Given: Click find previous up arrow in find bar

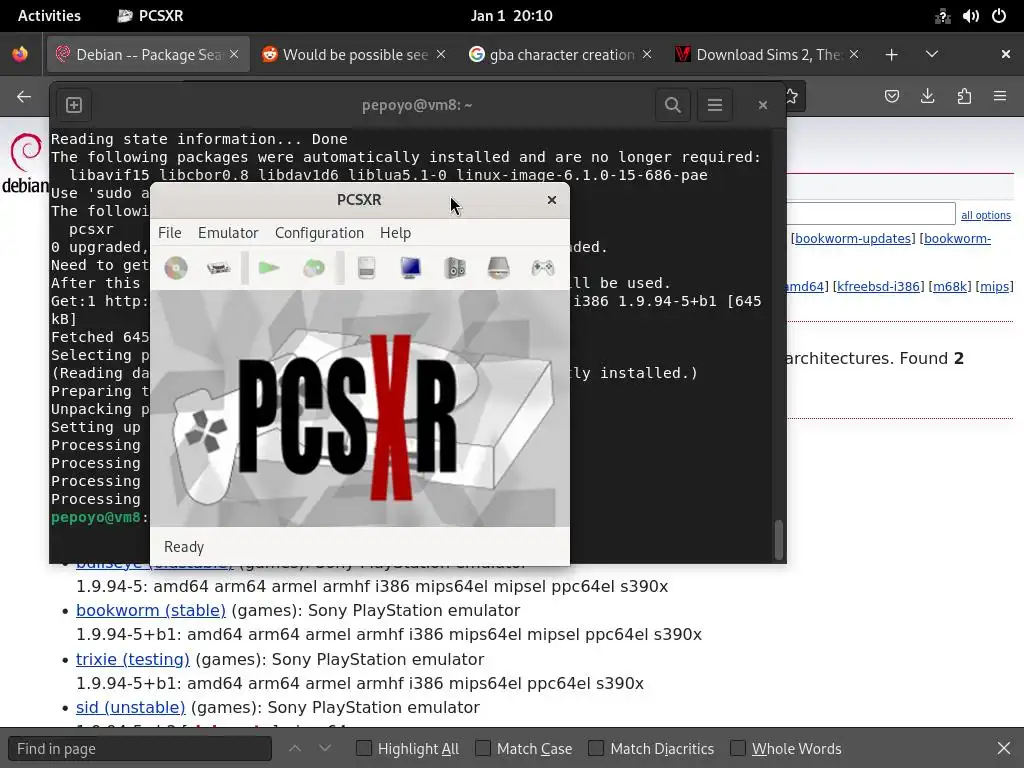Looking at the screenshot, I should point(295,748).
